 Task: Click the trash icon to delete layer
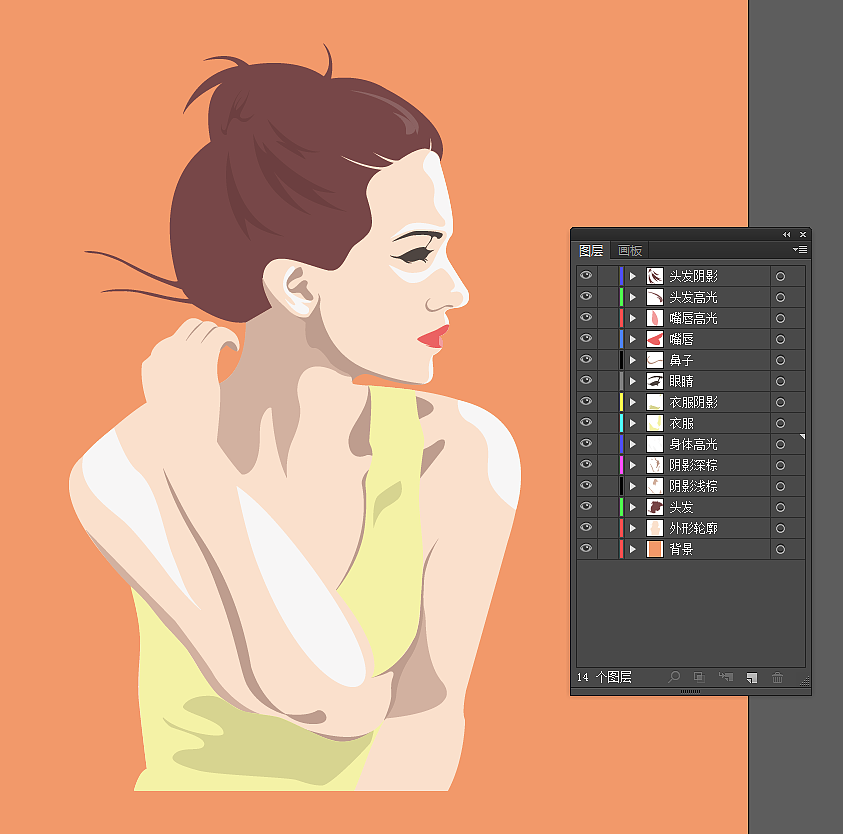777,678
